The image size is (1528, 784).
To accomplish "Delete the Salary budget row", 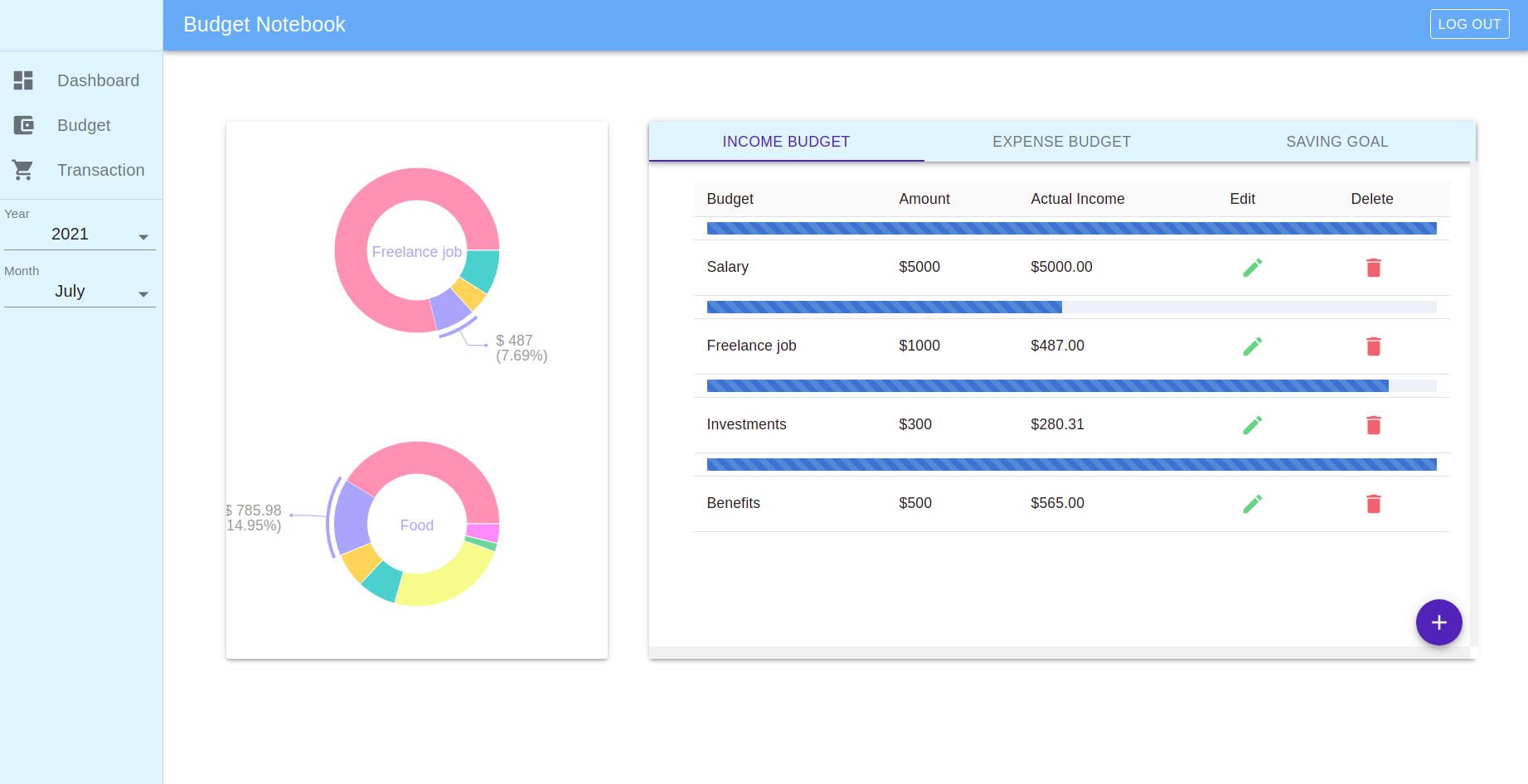I will (x=1373, y=267).
